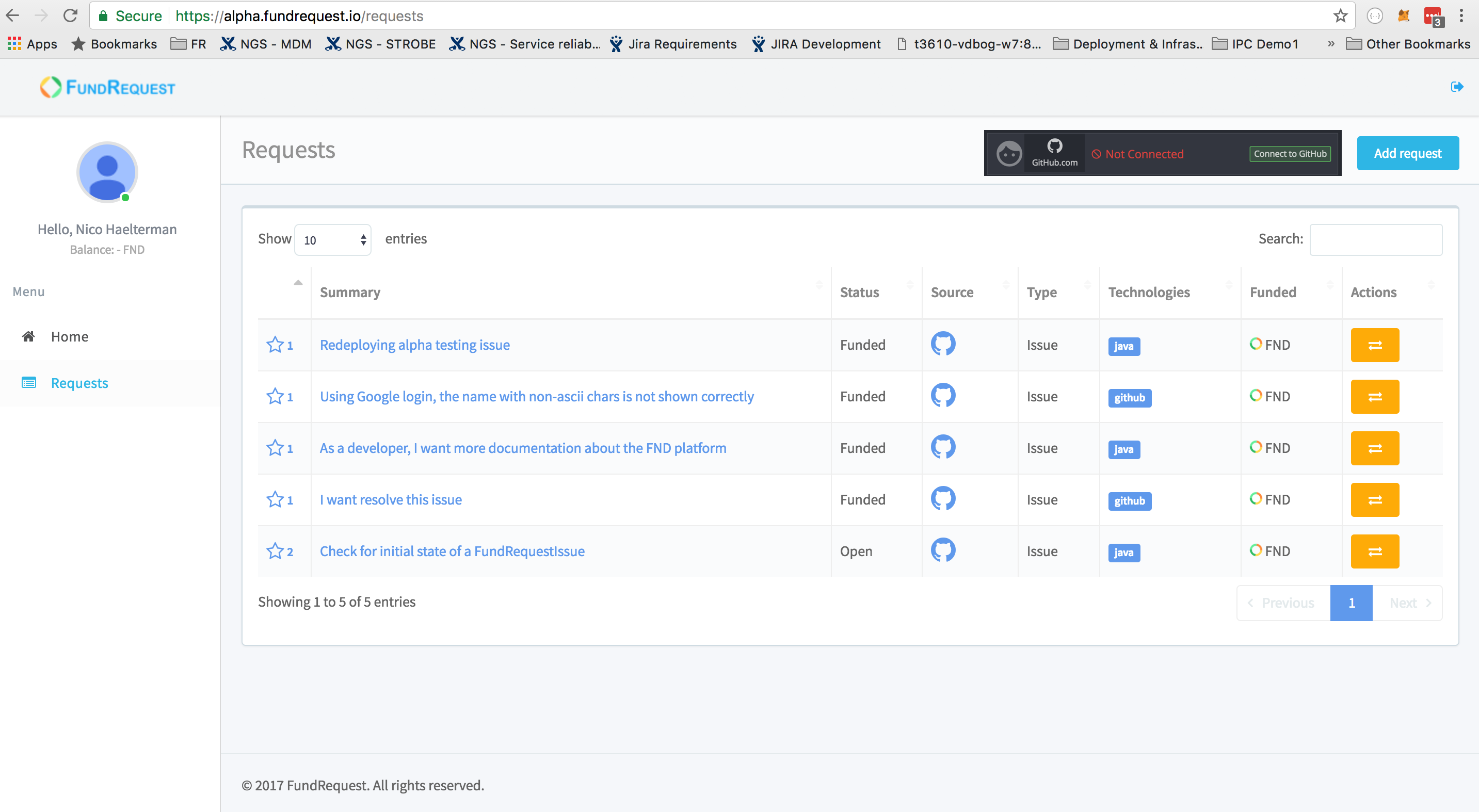The height and width of the screenshot is (812, 1479).
Task: Sort table by Summary column
Action: point(350,292)
